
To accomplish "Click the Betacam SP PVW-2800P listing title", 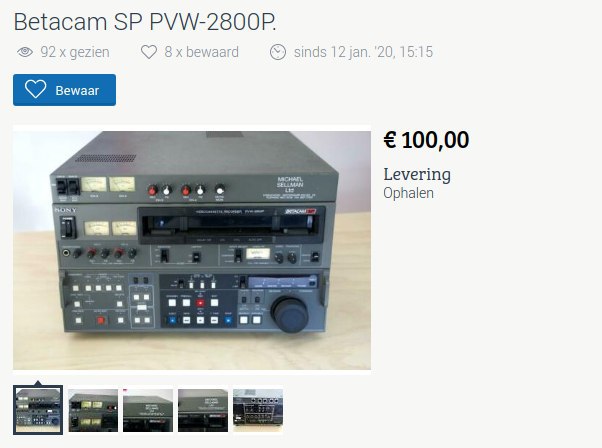I will coord(145,22).
